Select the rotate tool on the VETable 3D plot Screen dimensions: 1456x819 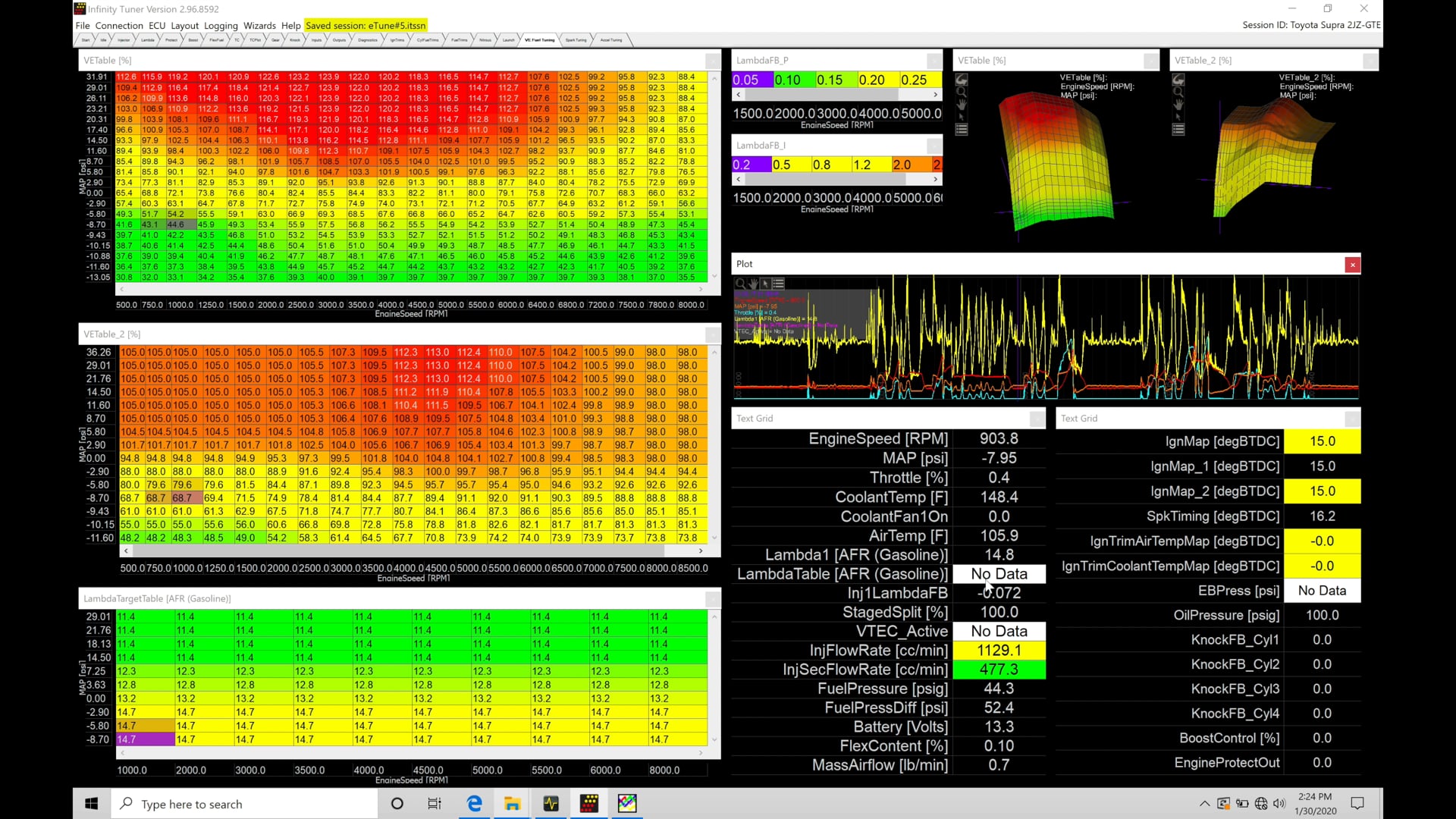tap(962, 79)
